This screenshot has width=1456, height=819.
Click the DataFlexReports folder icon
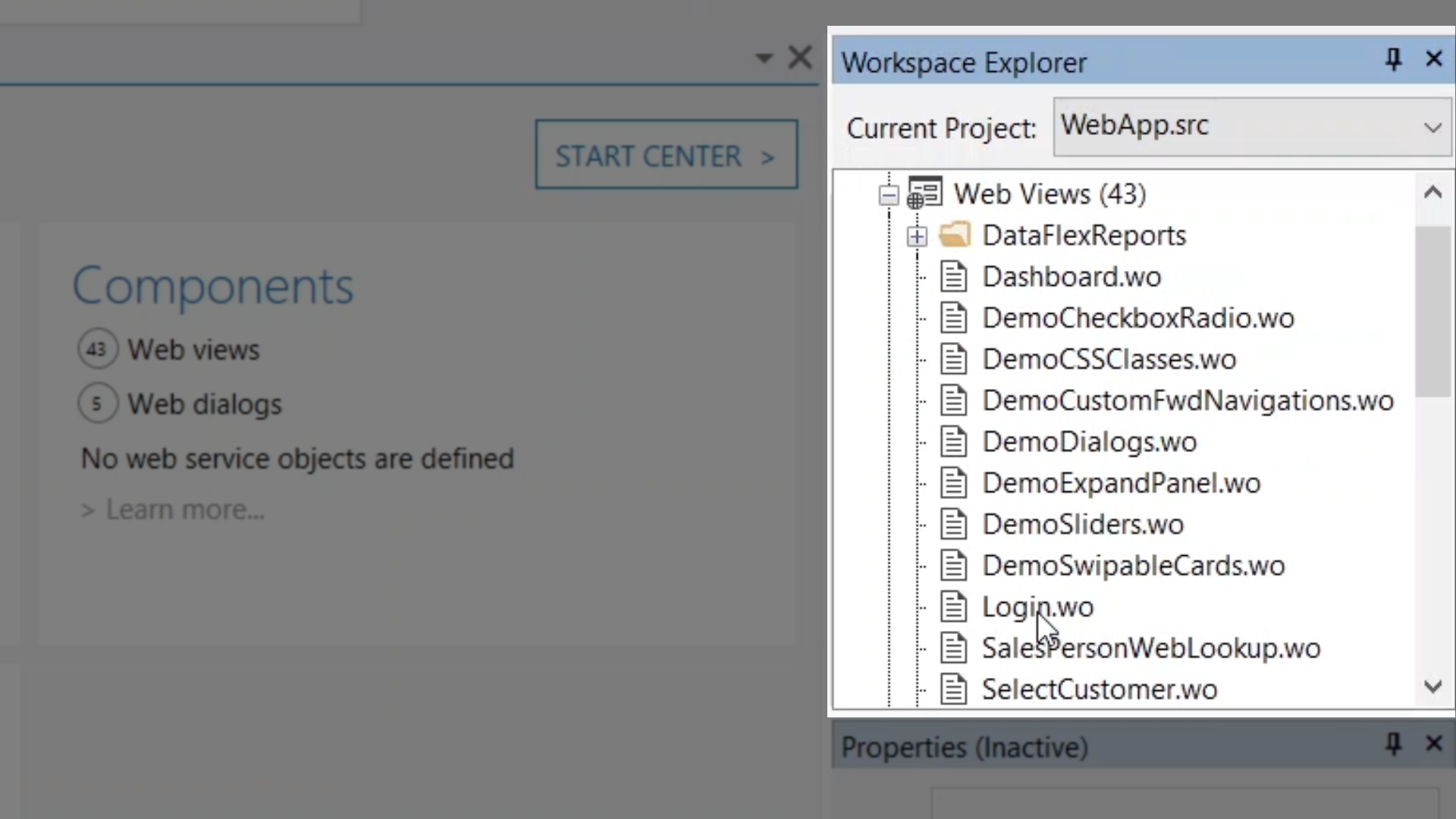click(x=955, y=235)
